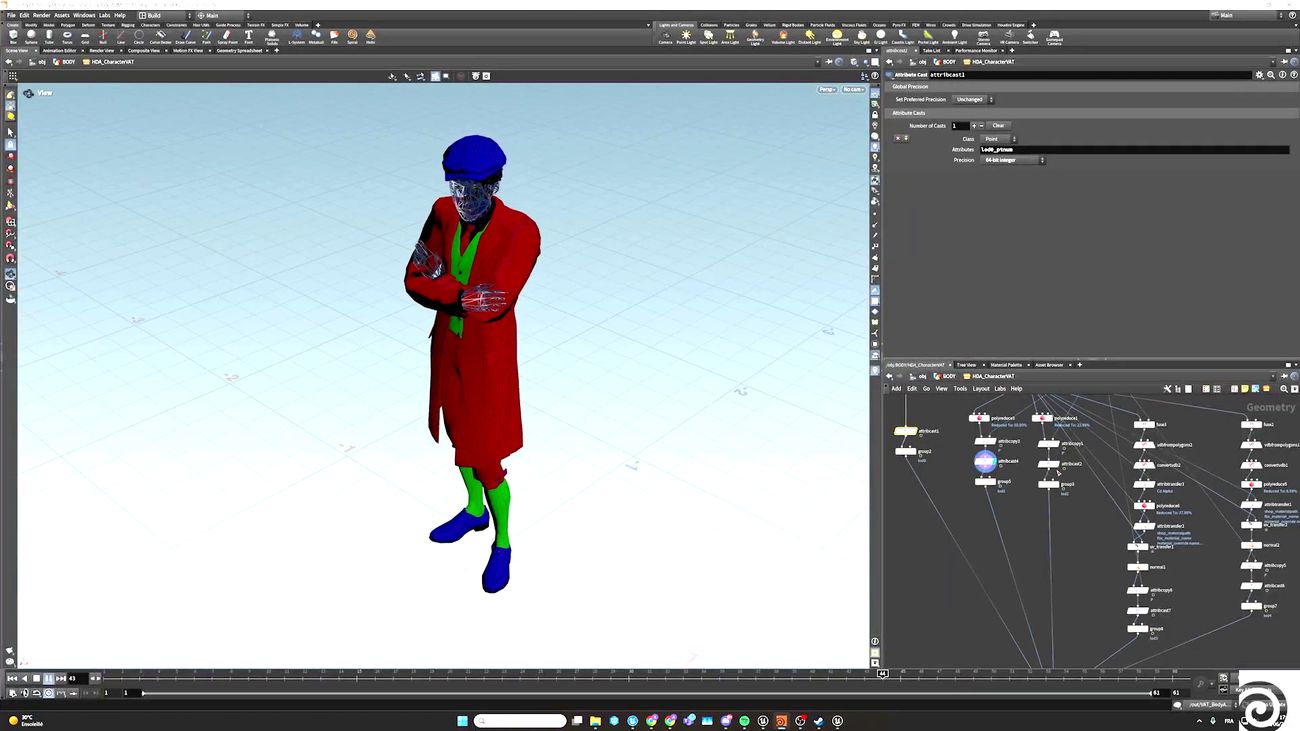
Task: Select the Sphere shelf tool
Action: click(31, 36)
